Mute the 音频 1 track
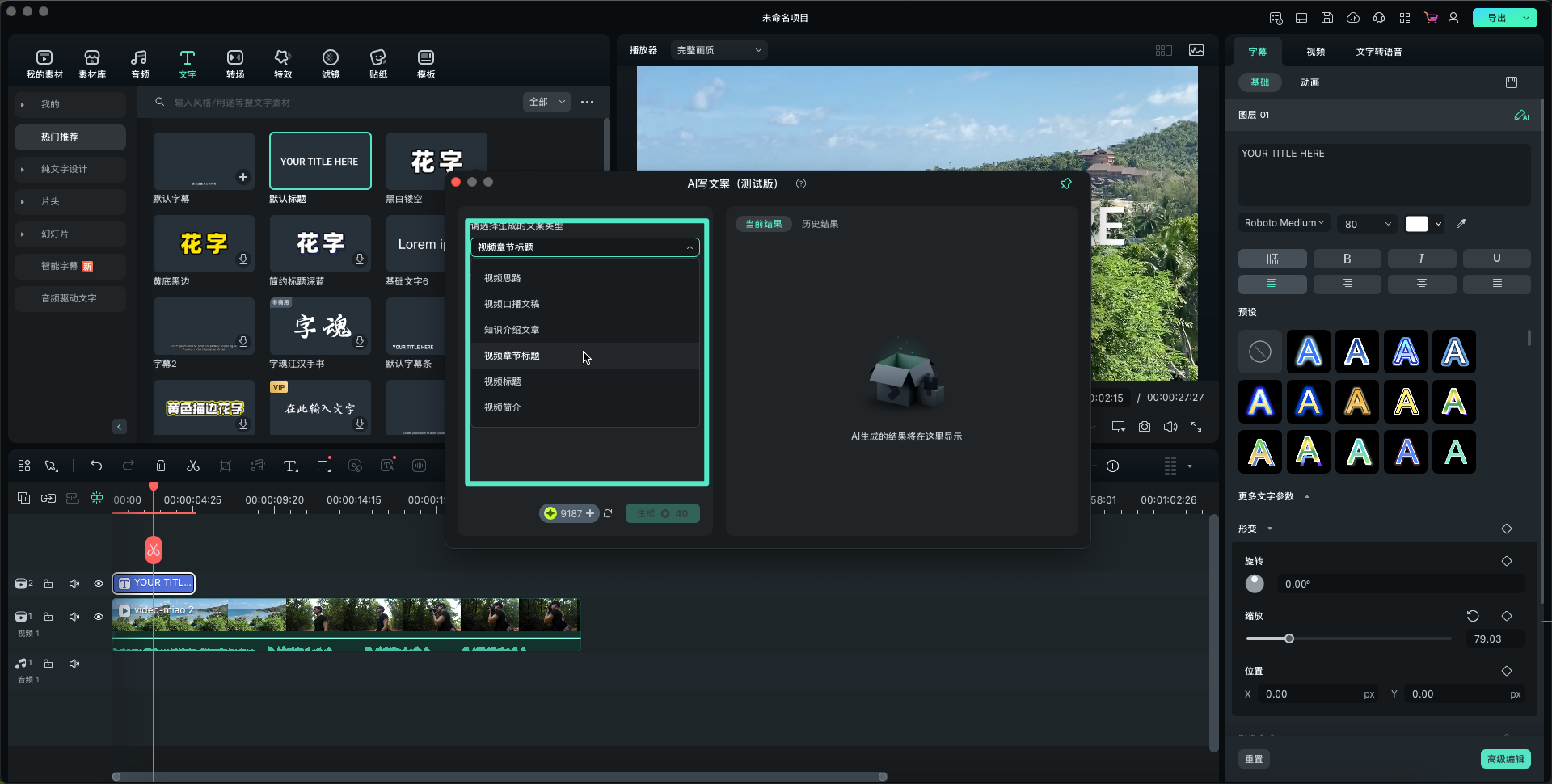 74,664
